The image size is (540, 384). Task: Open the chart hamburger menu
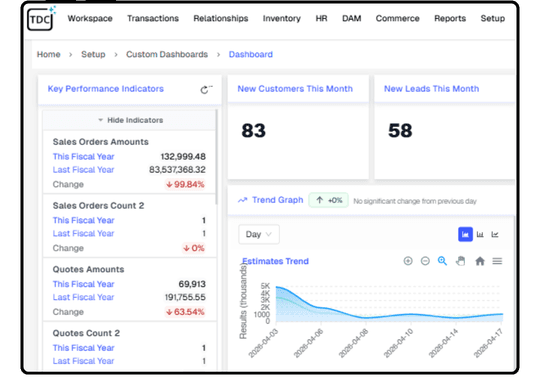point(497,261)
